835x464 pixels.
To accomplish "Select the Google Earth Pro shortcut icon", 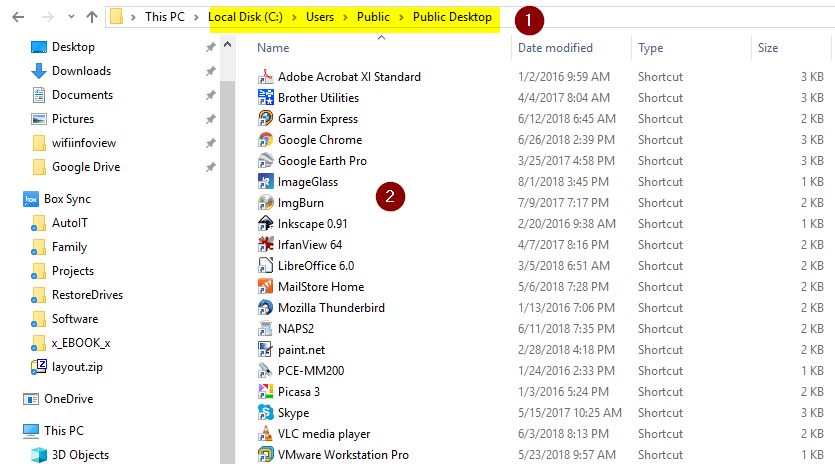I will click(265, 161).
